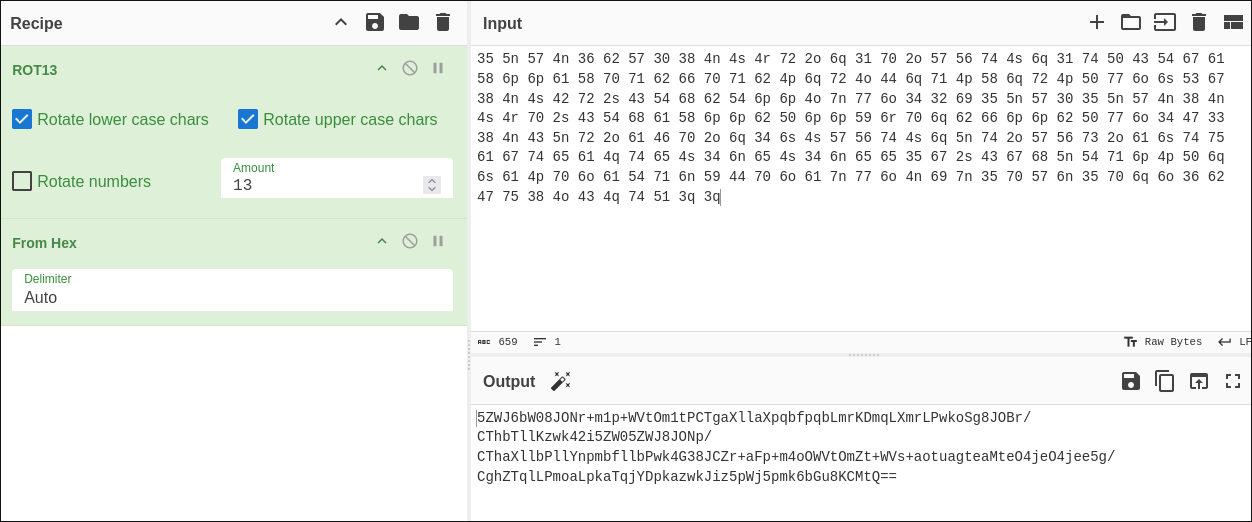This screenshot has height=522, width=1252.
Task: Save output to file
Action: tap(1131, 381)
